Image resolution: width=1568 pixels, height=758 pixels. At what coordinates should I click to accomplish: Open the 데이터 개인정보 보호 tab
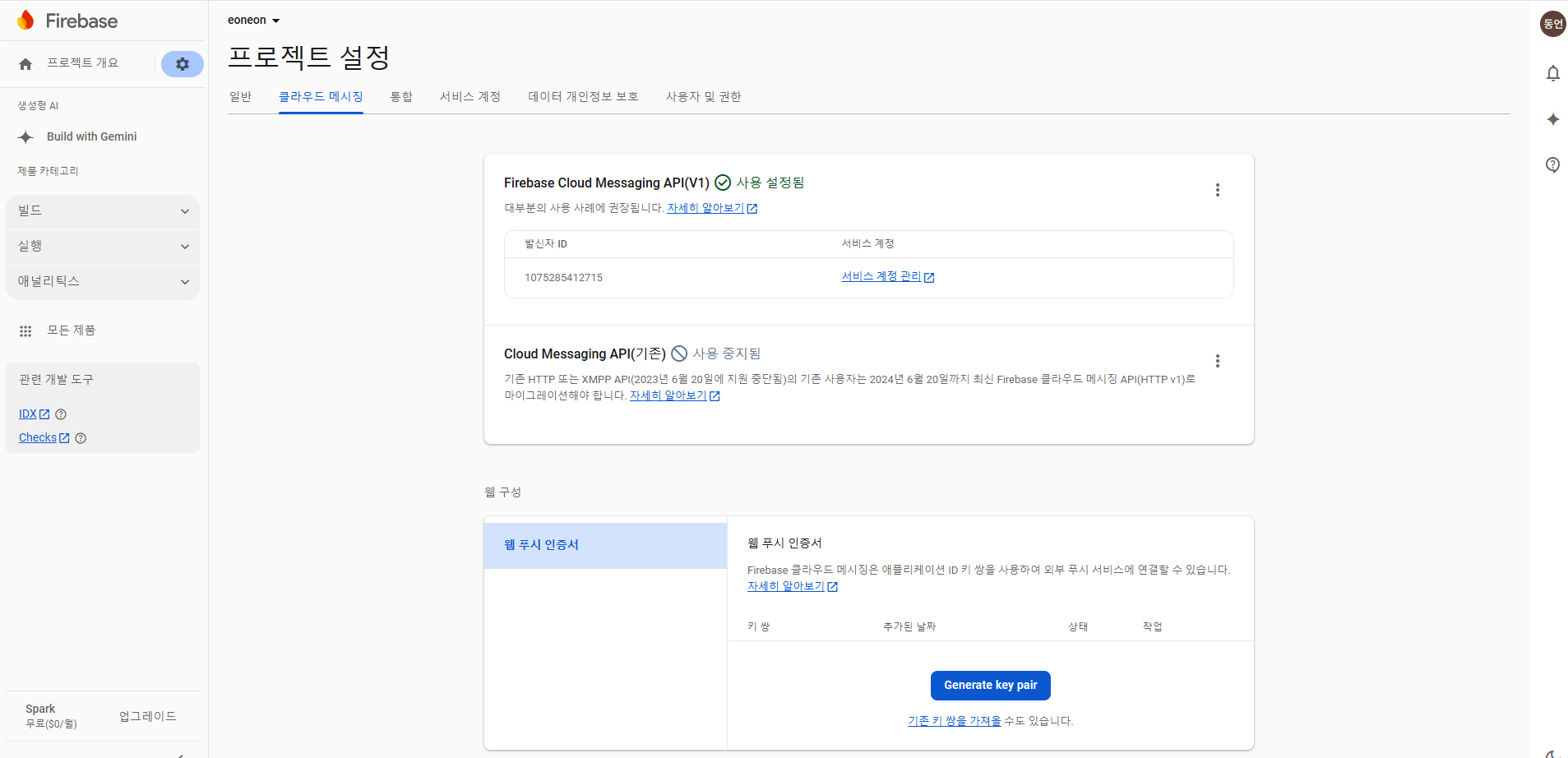[583, 97]
